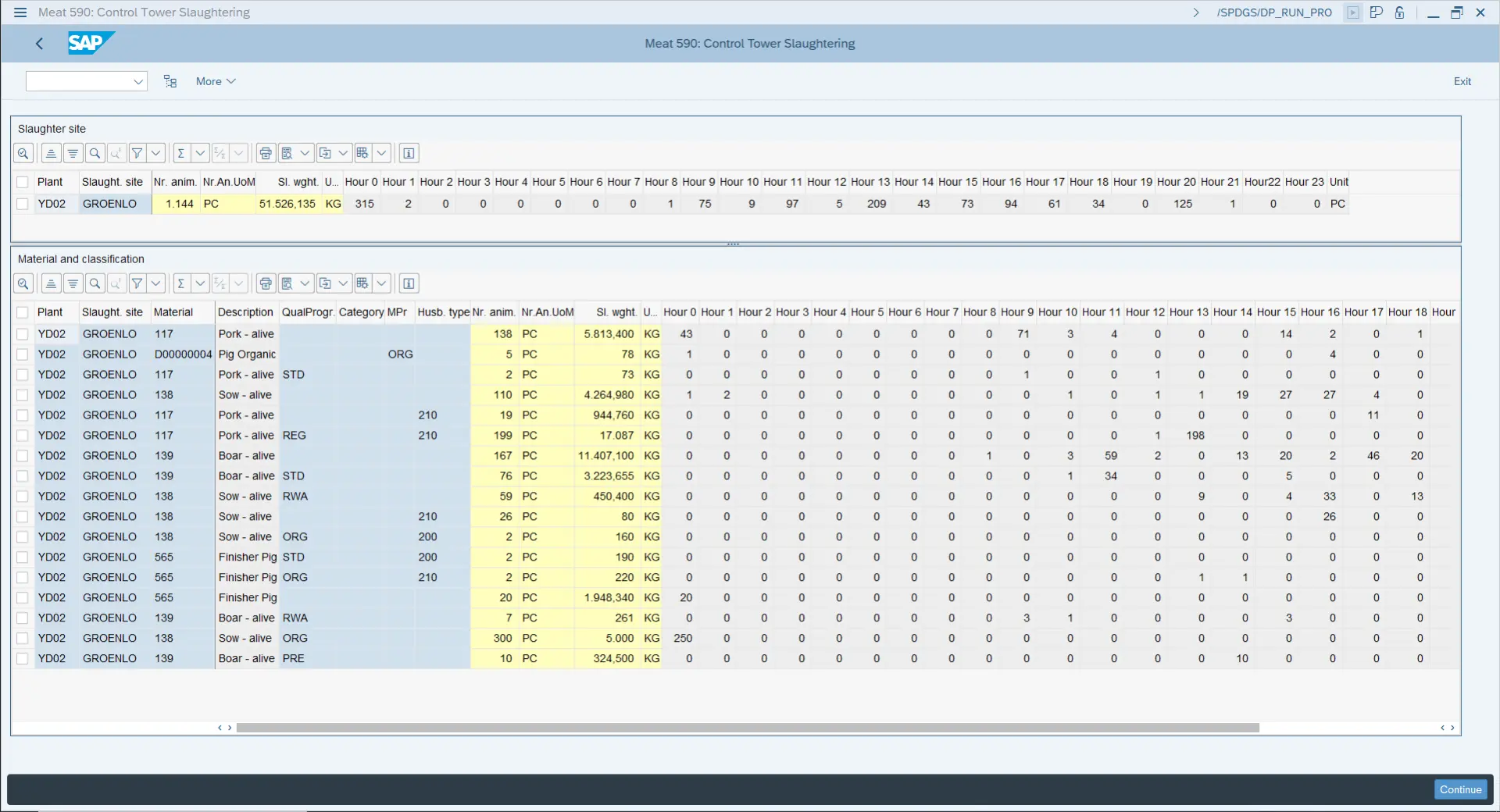The width and height of the screenshot is (1500, 812).
Task: Open filter dropdown arrow in Material toolbar
Action: [x=156, y=283]
